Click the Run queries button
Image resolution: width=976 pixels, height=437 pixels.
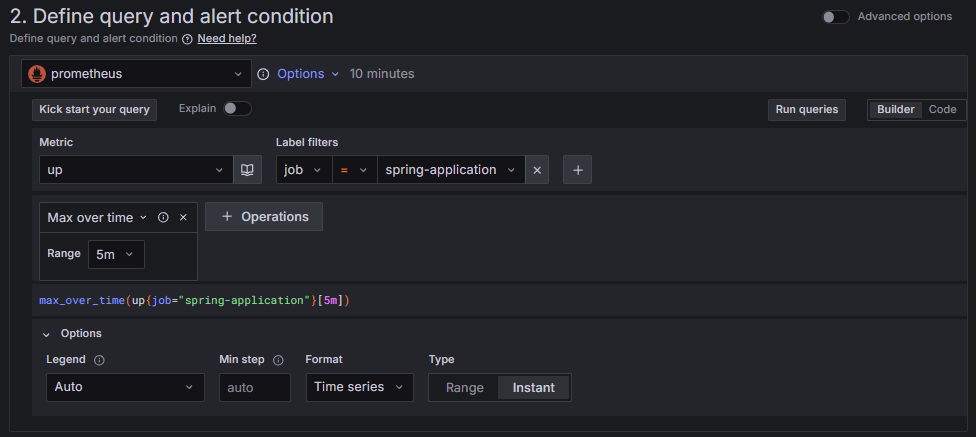click(x=806, y=109)
